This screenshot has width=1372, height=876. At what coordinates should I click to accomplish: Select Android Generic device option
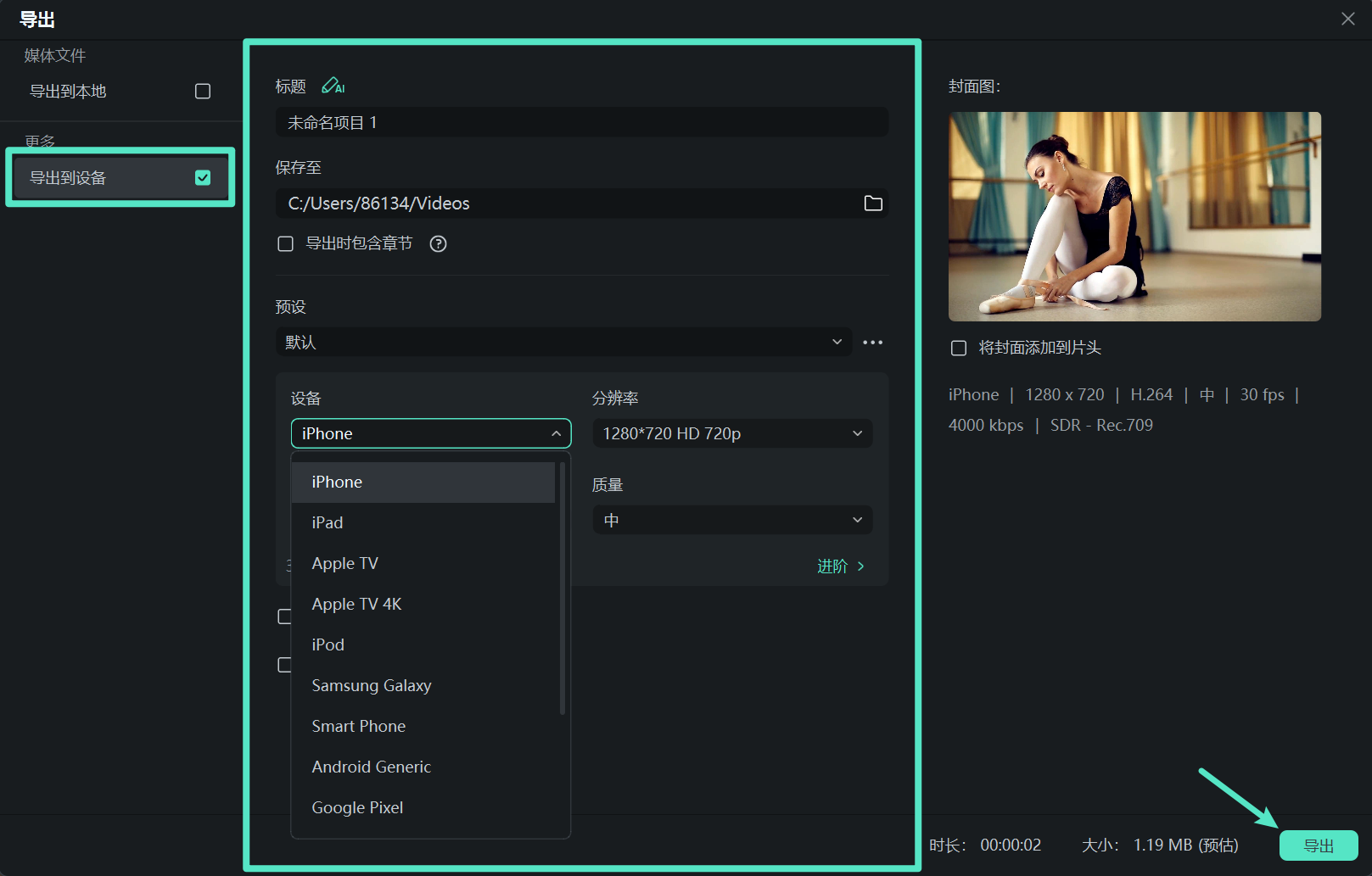(x=423, y=767)
